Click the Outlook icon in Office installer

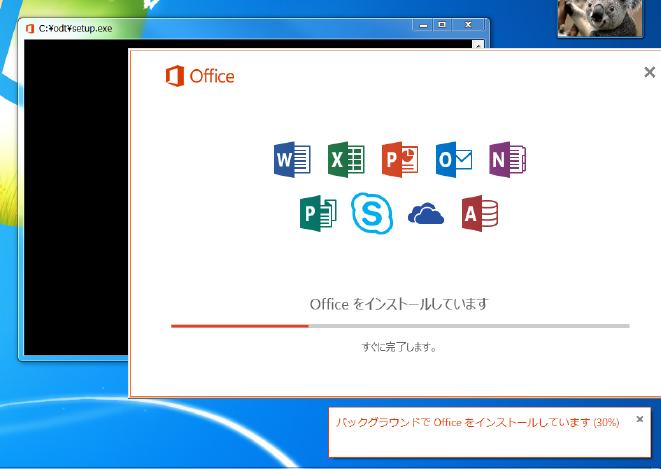[454, 160]
